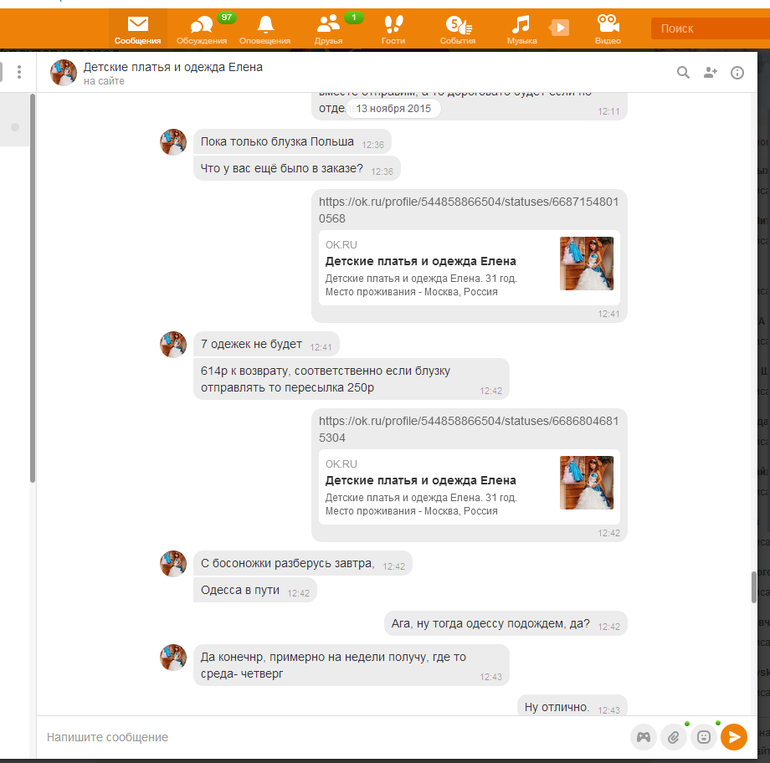Screen dimensions: 770x763
Task: Open the first ok.ru profile status link
Action: 468,210
